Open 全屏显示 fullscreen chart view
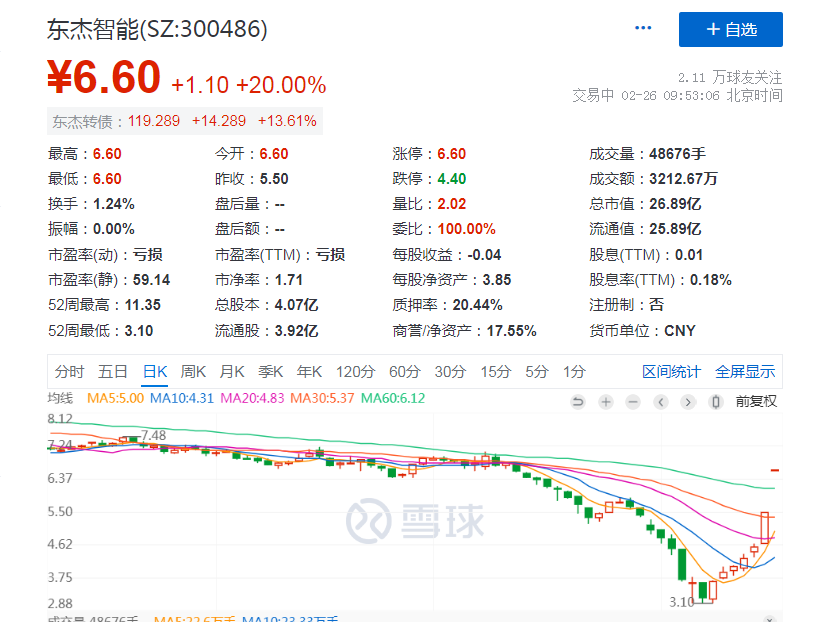Image resolution: width=816 pixels, height=622 pixels. point(745,372)
